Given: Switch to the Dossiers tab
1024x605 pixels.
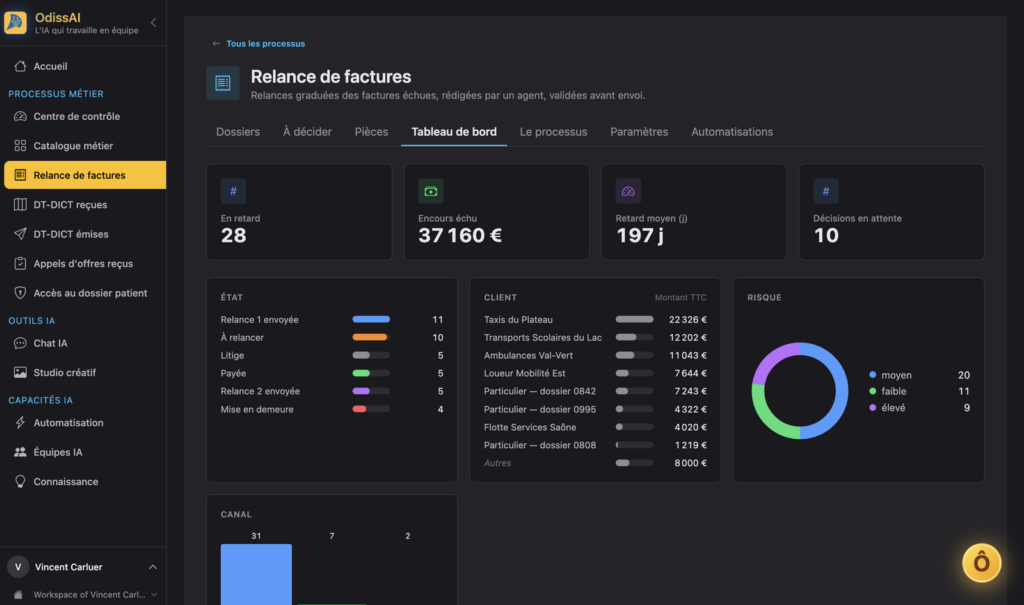Looking at the screenshot, I should [238, 132].
